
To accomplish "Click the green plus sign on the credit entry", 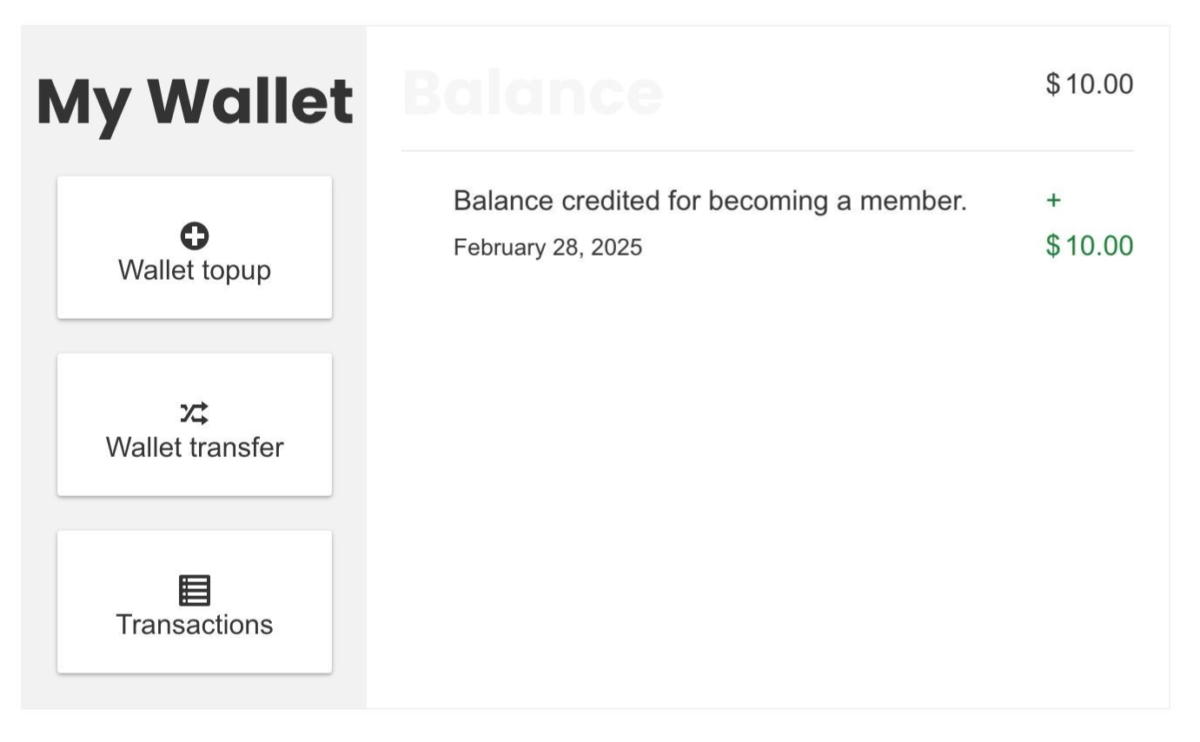I will coord(1053,201).
